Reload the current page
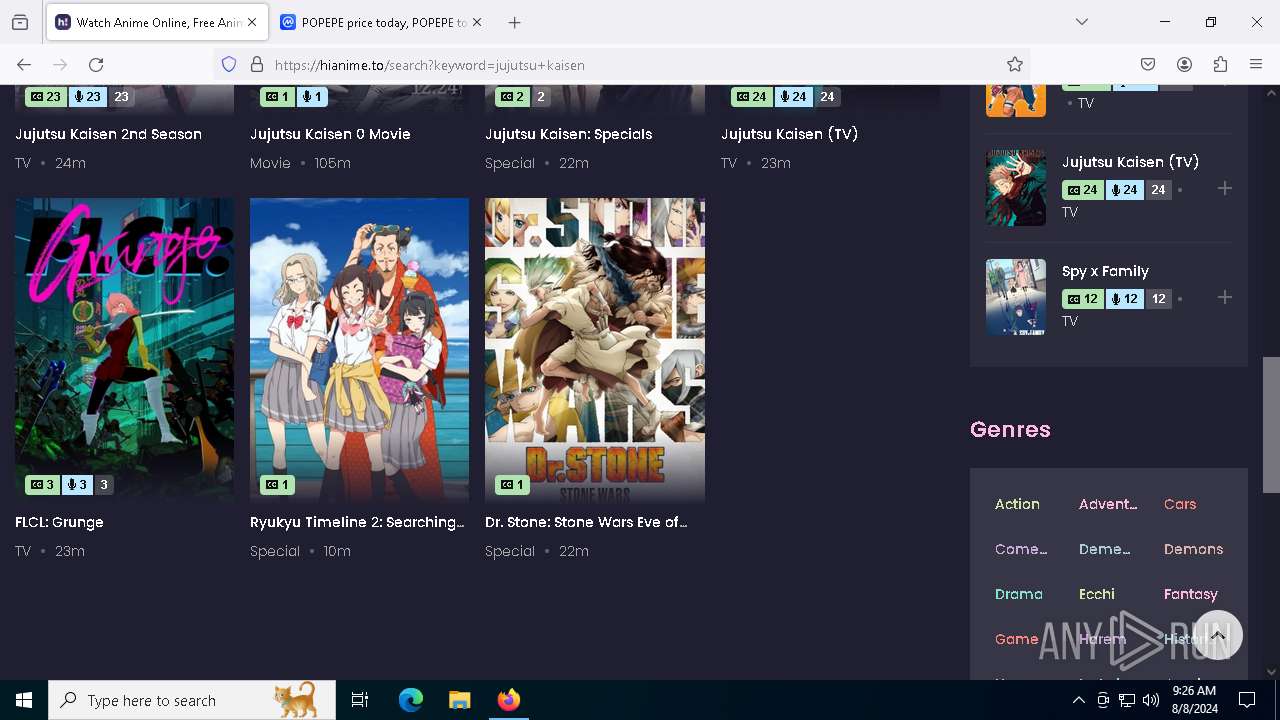The image size is (1280, 720). (96, 65)
